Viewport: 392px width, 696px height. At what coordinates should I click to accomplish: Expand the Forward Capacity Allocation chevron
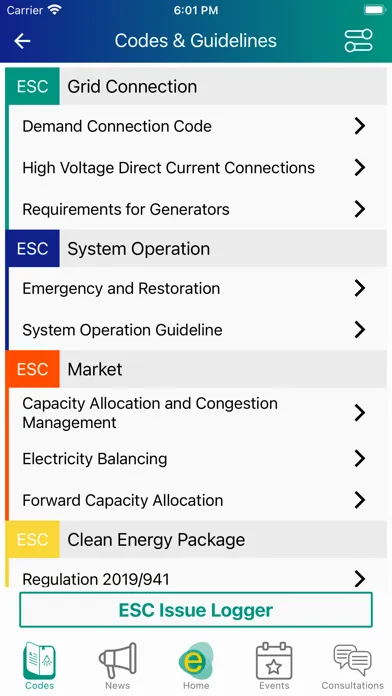coord(360,500)
